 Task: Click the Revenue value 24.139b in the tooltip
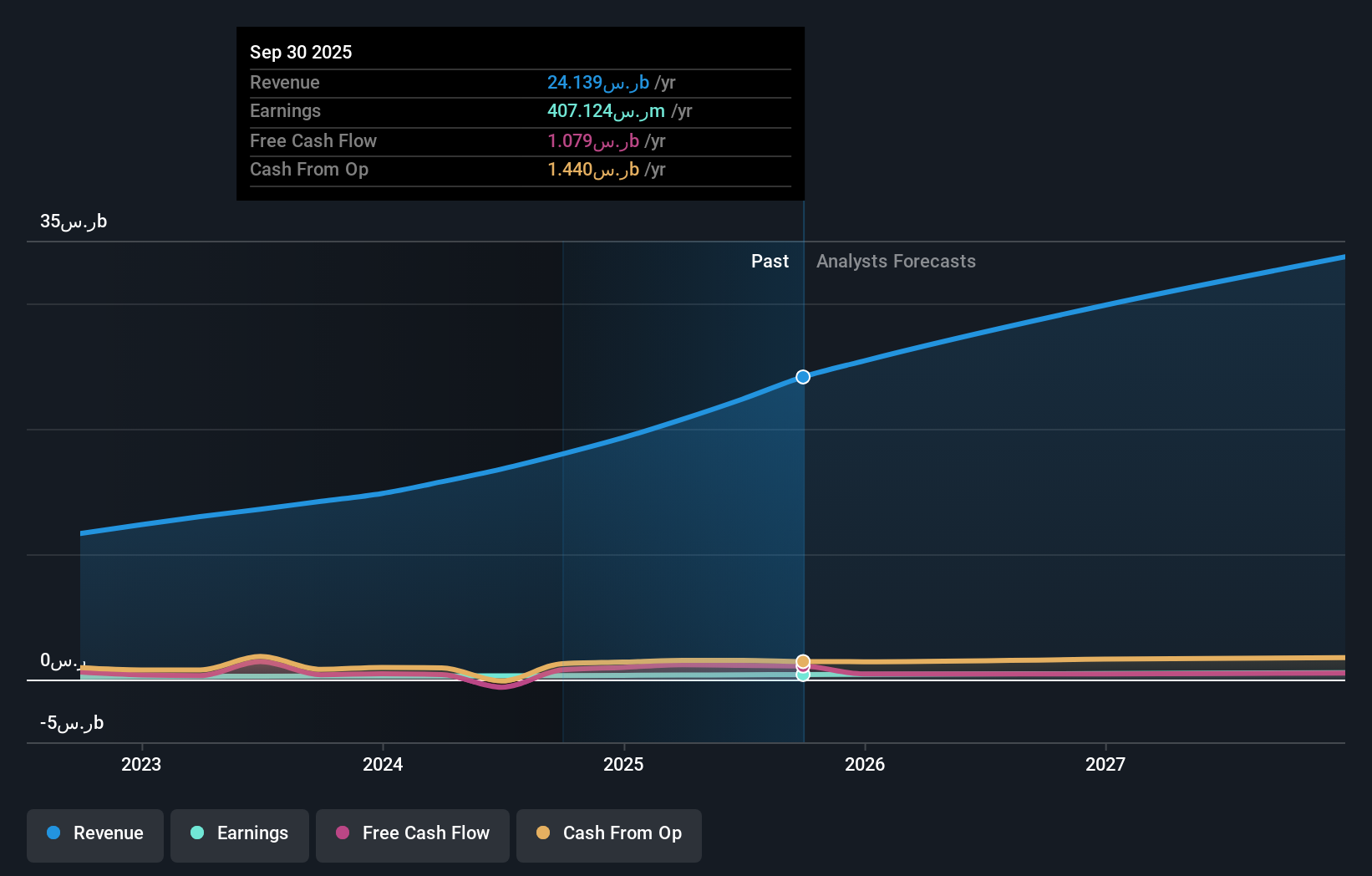click(596, 82)
